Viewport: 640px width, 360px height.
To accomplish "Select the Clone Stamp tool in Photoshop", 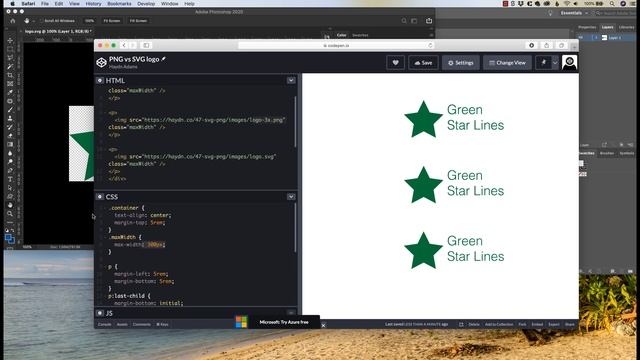I will click(x=10, y=118).
